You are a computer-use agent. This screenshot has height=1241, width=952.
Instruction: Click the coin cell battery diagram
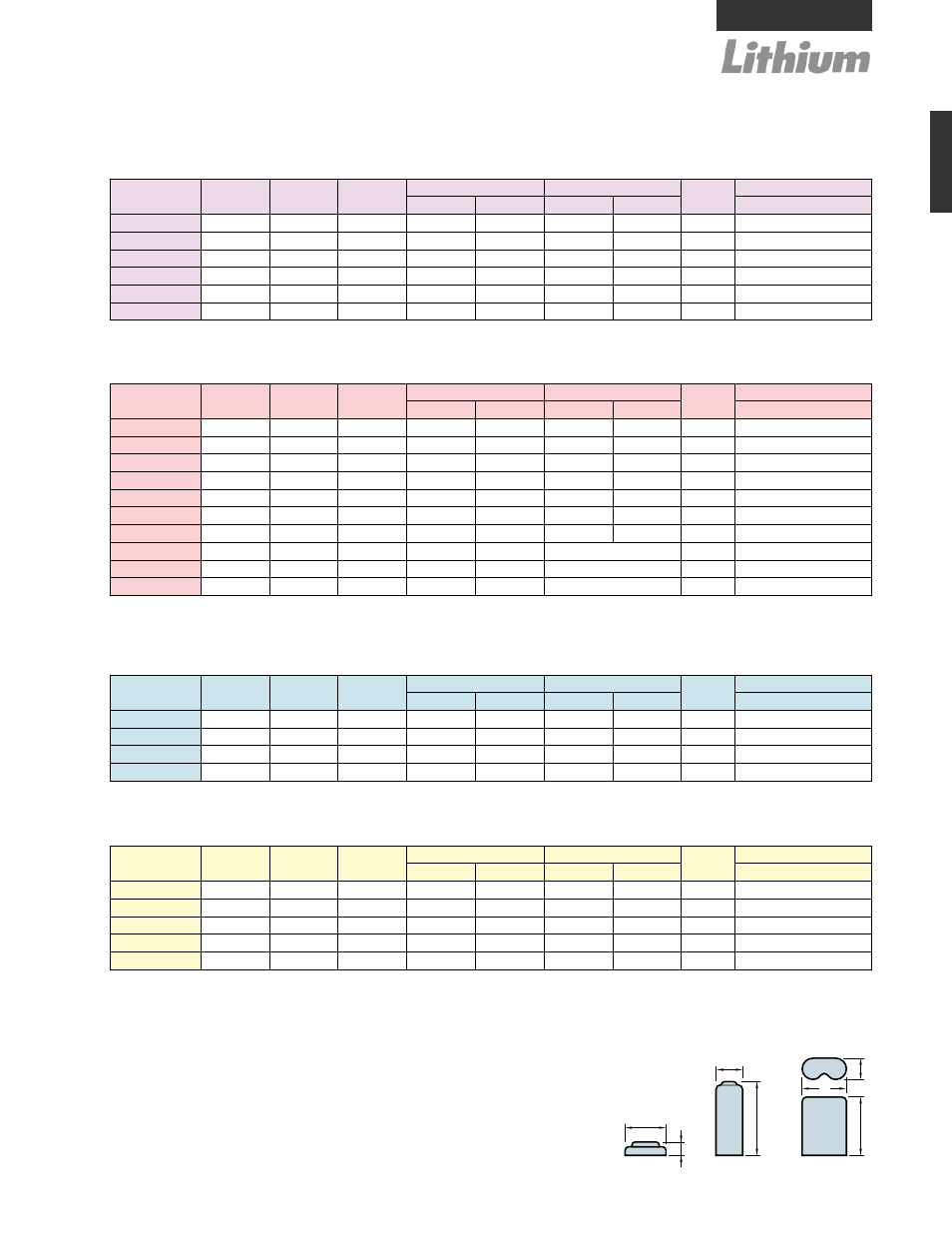point(646,1149)
